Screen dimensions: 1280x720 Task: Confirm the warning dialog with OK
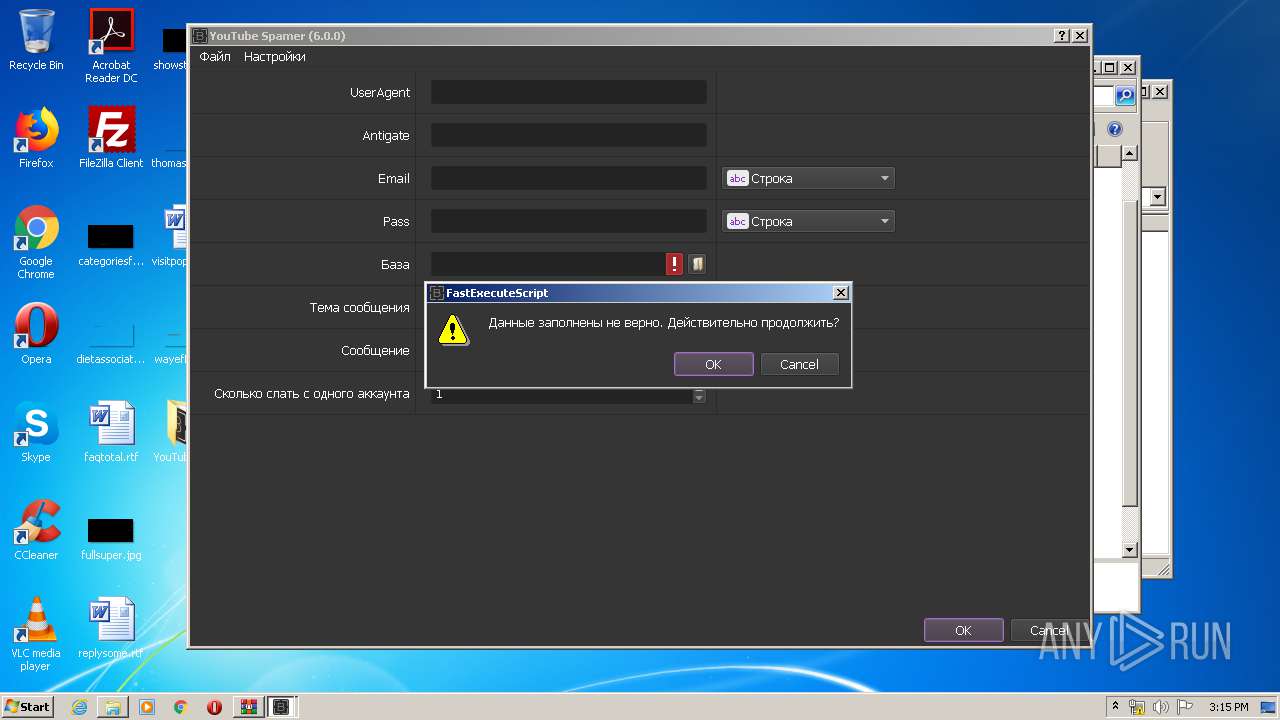pos(713,364)
